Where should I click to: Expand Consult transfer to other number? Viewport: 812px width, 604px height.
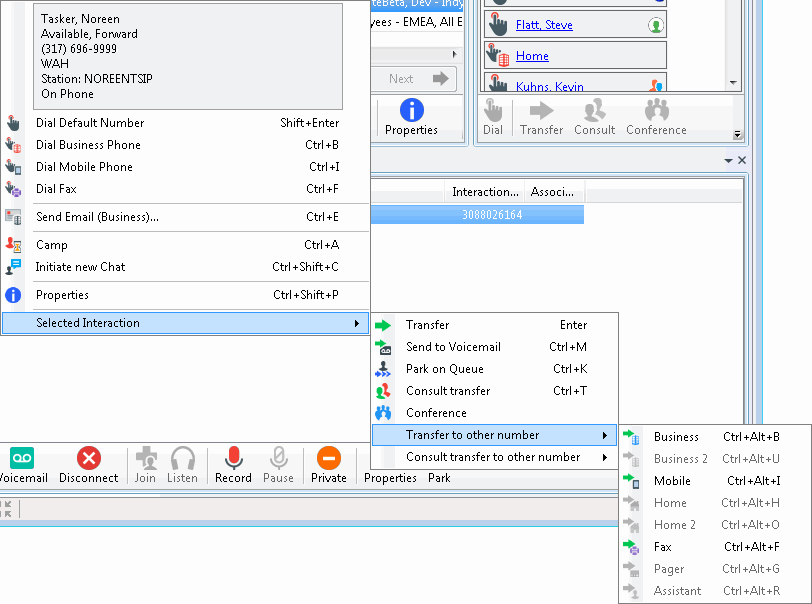point(492,457)
